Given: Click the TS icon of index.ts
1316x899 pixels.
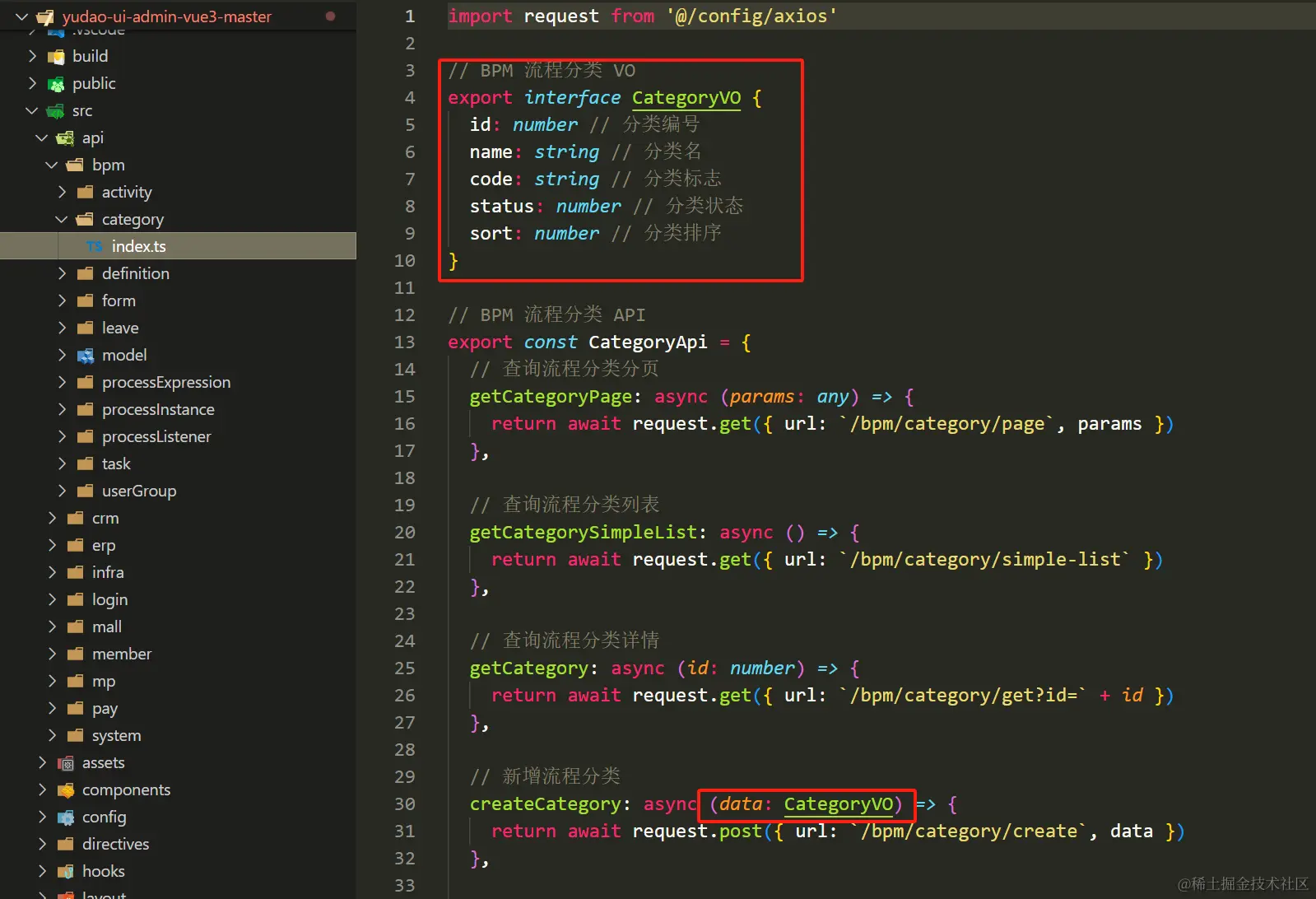Looking at the screenshot, I should coord(95,247).
